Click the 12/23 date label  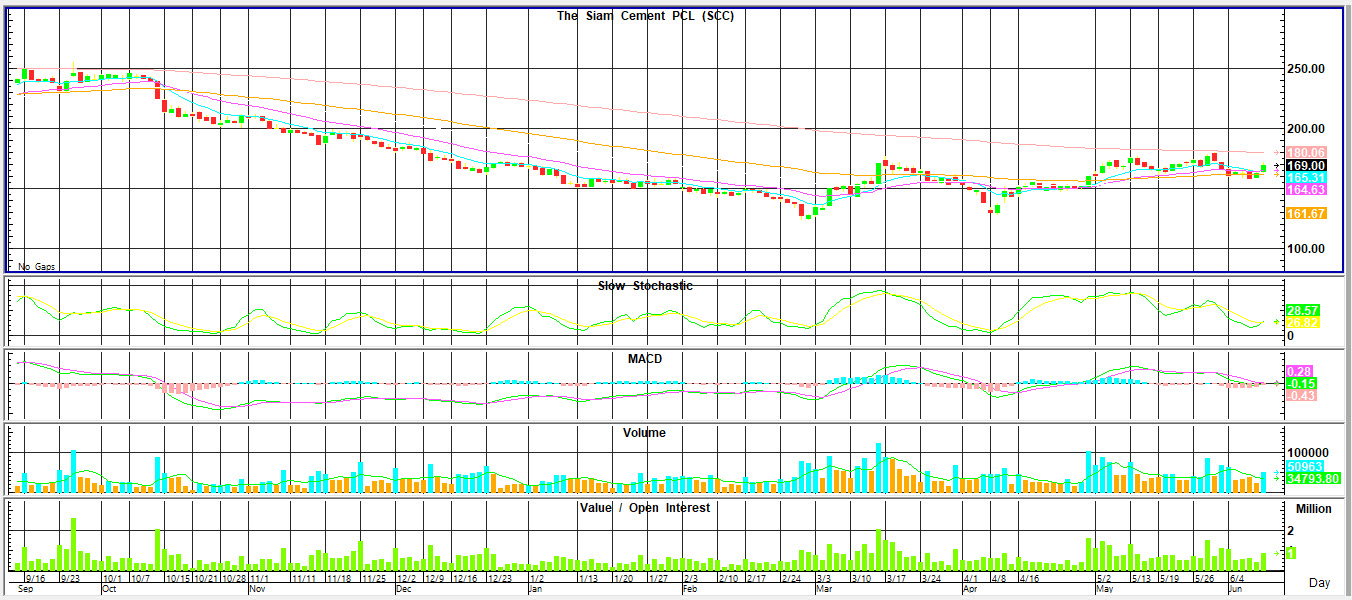(500, 578)
